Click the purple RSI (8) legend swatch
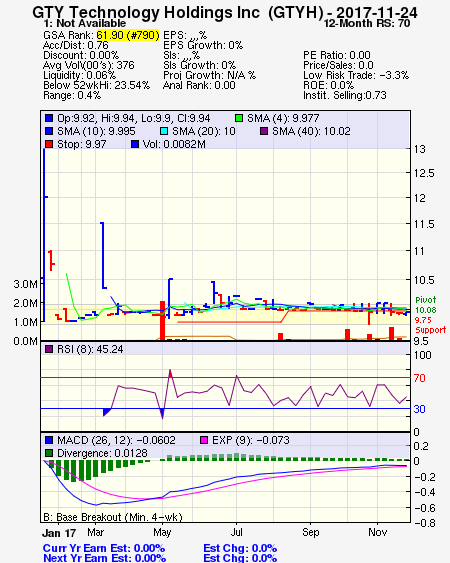Viewport: 450px width, 563px height. (49, 349)
